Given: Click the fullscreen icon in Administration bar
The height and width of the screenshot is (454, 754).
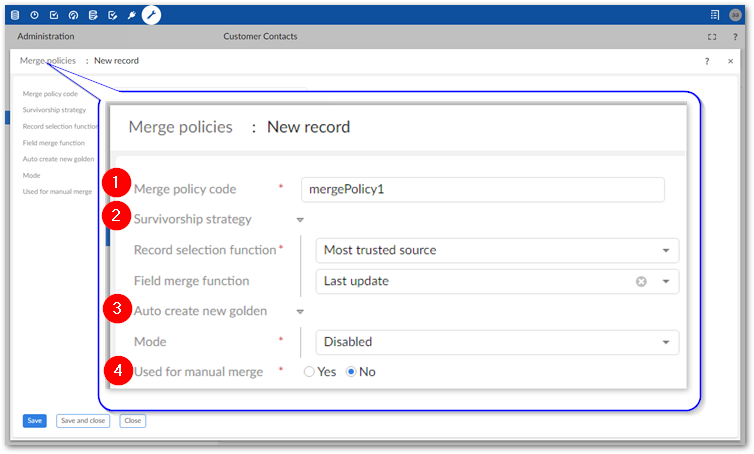Looking at the screenshot, I should [712, 37].
